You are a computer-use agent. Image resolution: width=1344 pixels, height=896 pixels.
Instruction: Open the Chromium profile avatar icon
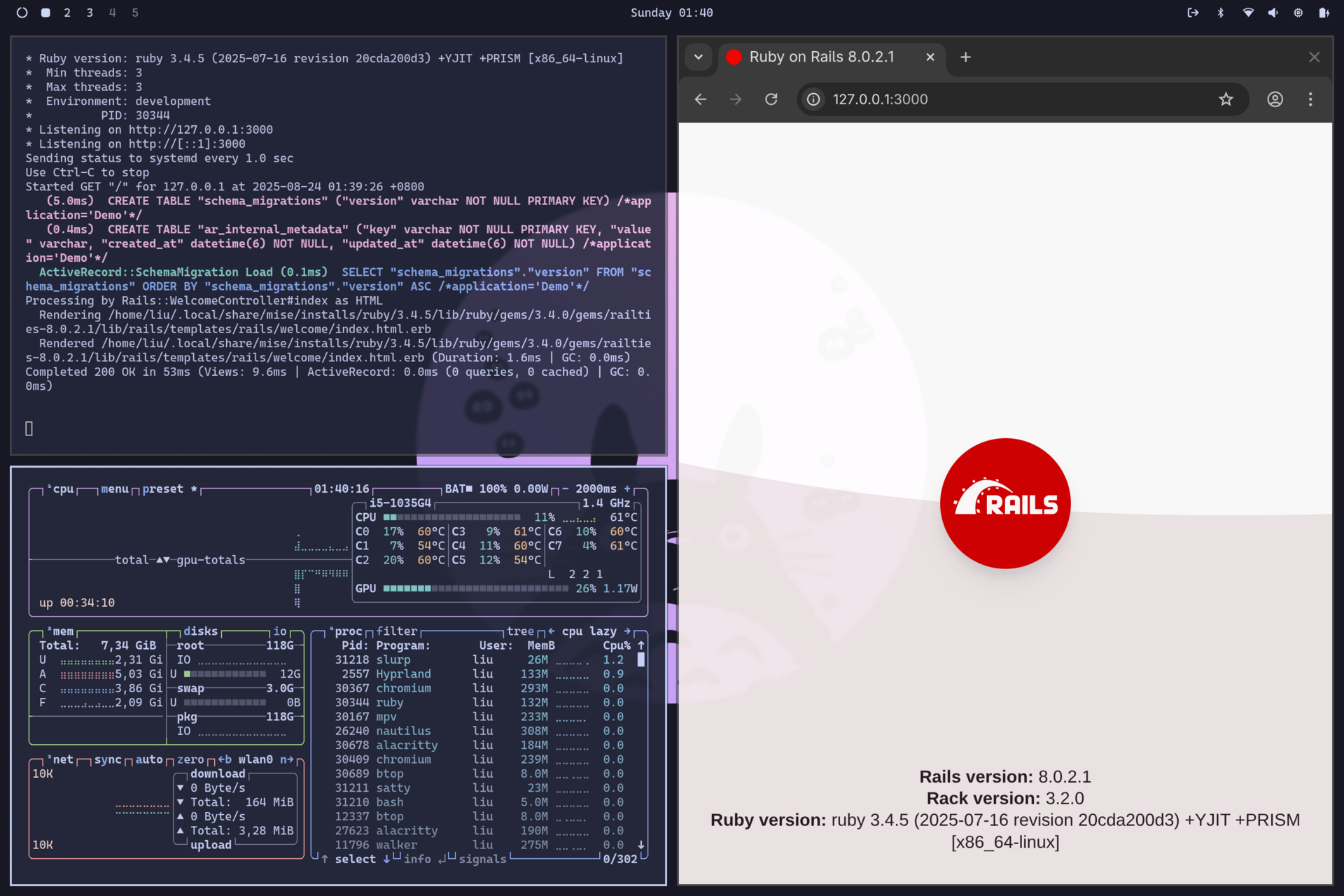coord(1275,99)
